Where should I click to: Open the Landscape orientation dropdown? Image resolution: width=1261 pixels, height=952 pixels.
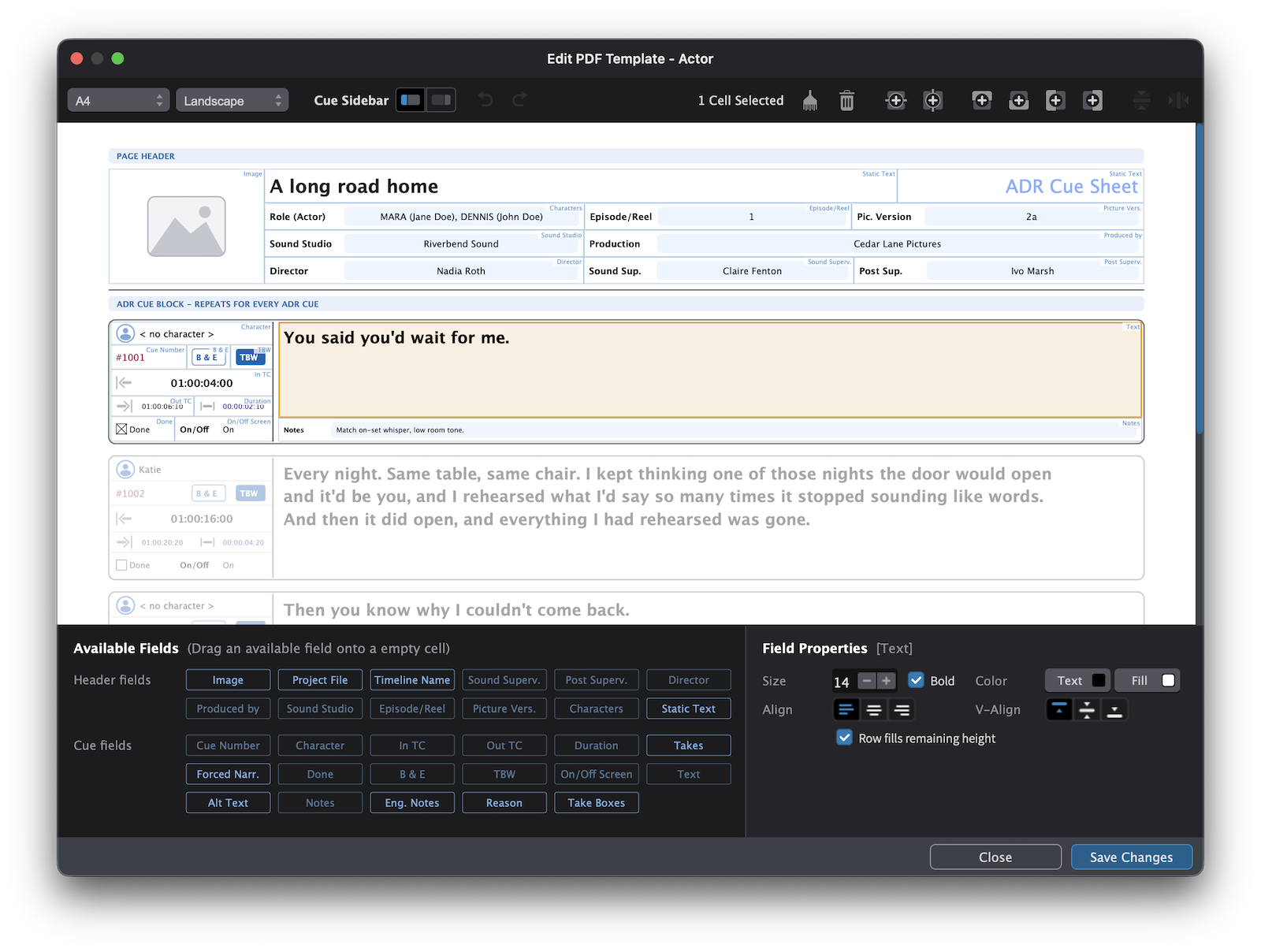coord(232,100)
